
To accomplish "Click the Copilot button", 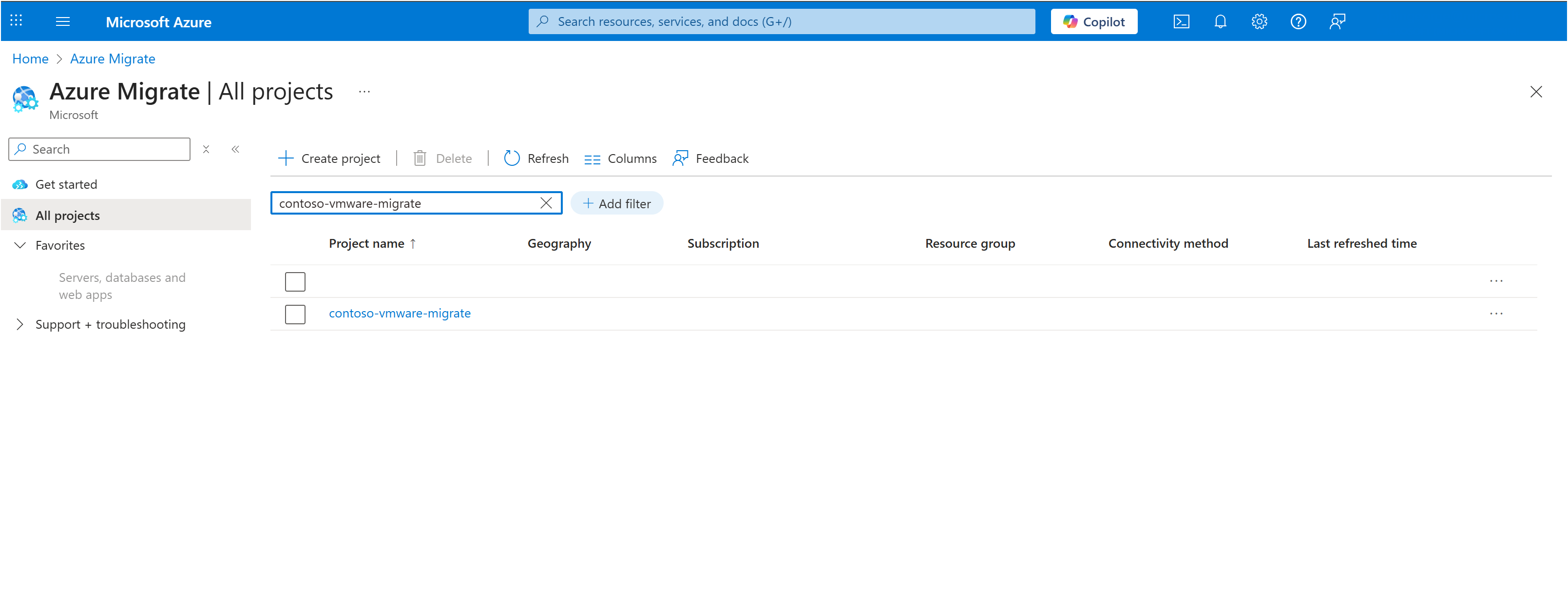I will [1093, 22].
